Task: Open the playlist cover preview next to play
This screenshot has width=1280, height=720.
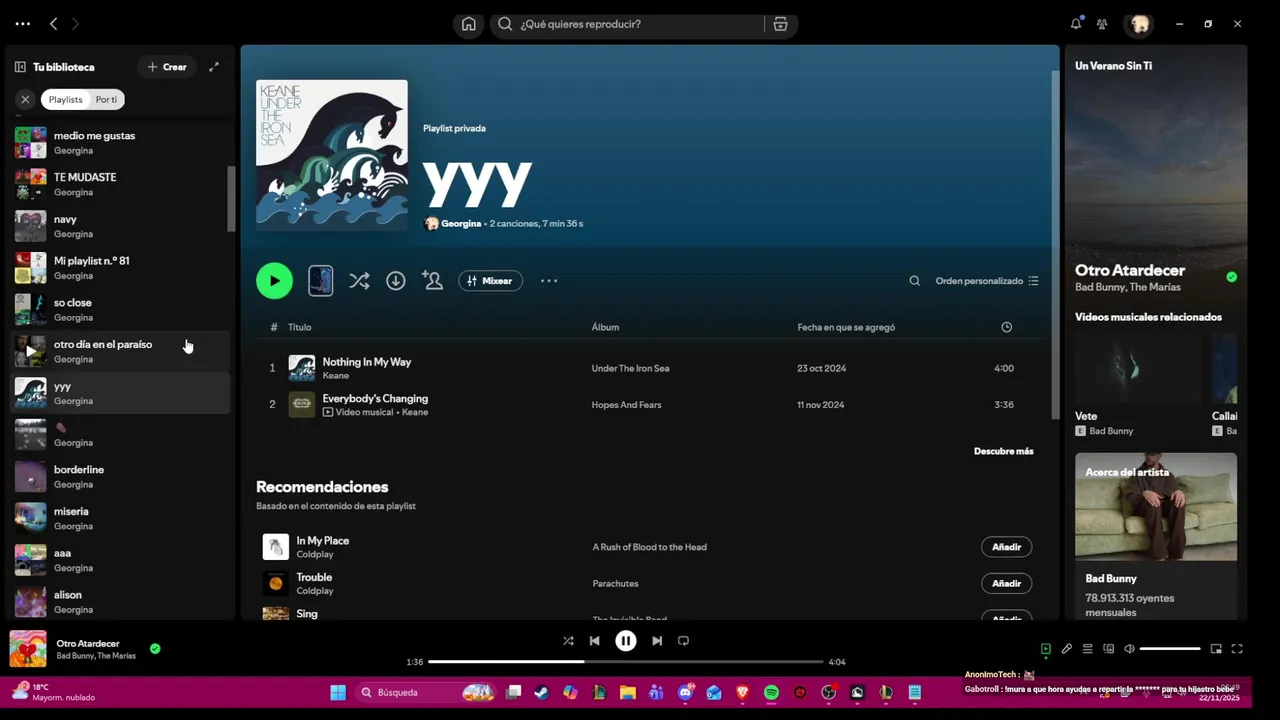Action: [x=321, y=281]
